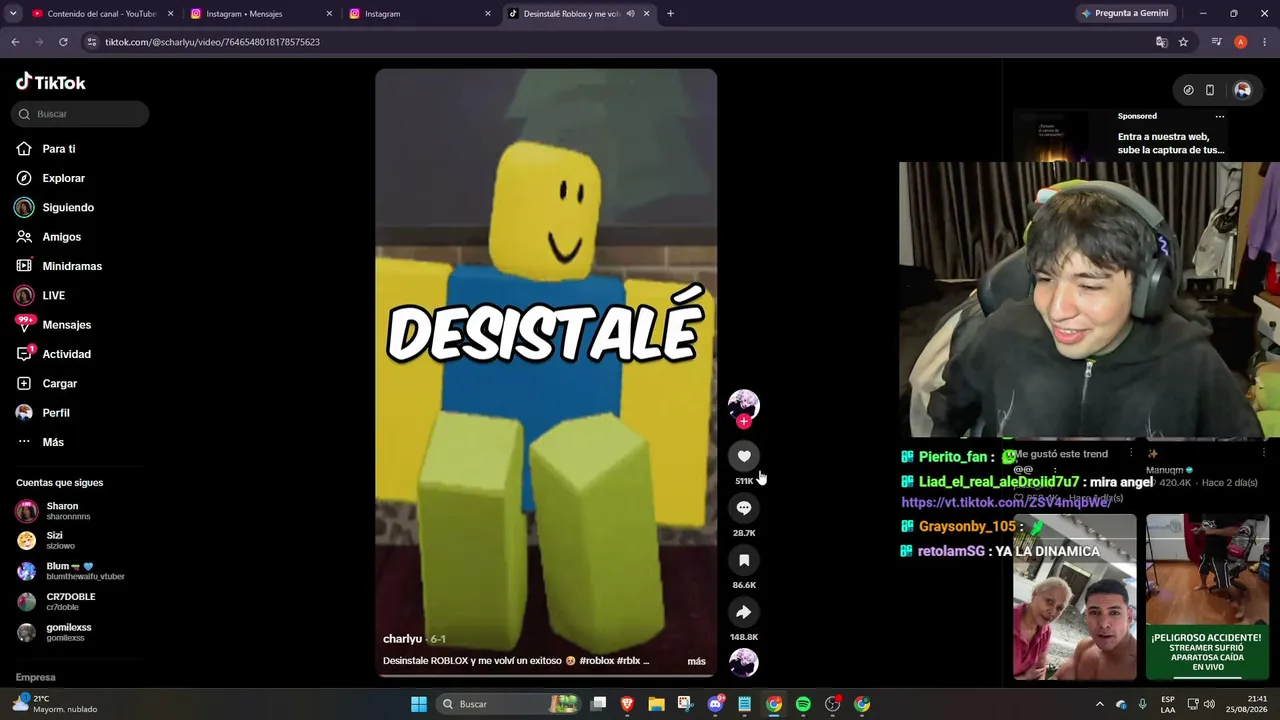Follow charlyu with the red plus badge

pyautogui.click(x=743, y=421)
